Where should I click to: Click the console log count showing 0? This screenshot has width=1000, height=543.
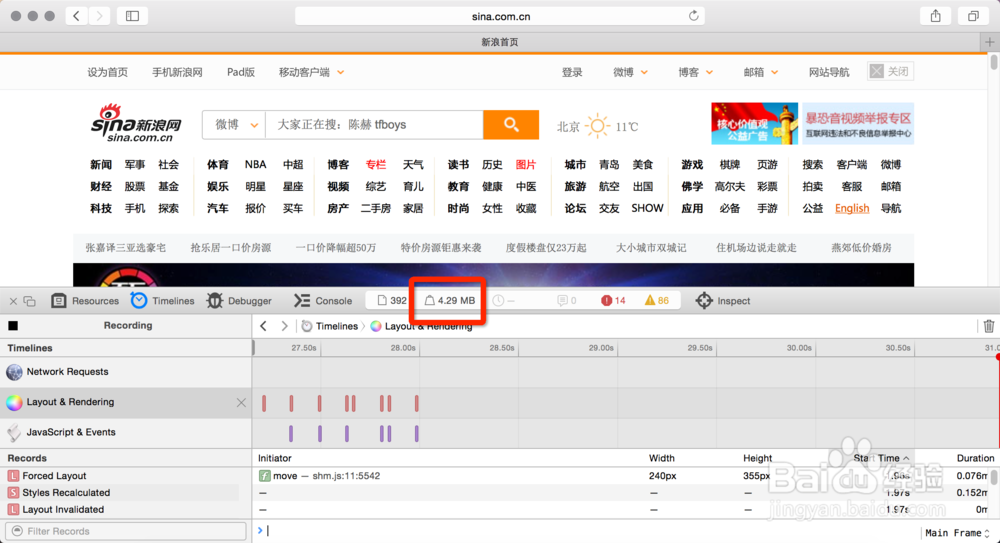point(566,301)
